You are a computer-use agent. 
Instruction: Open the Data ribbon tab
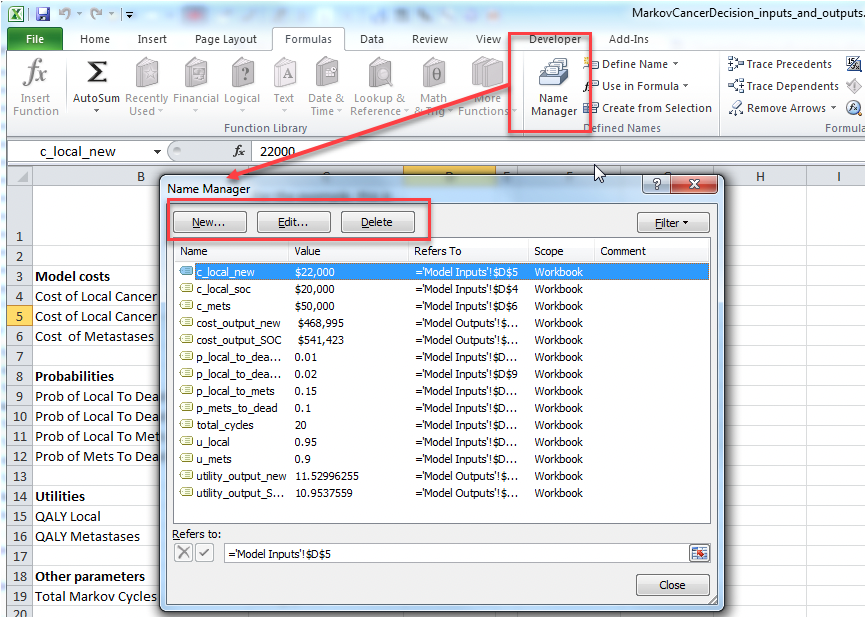372,39
